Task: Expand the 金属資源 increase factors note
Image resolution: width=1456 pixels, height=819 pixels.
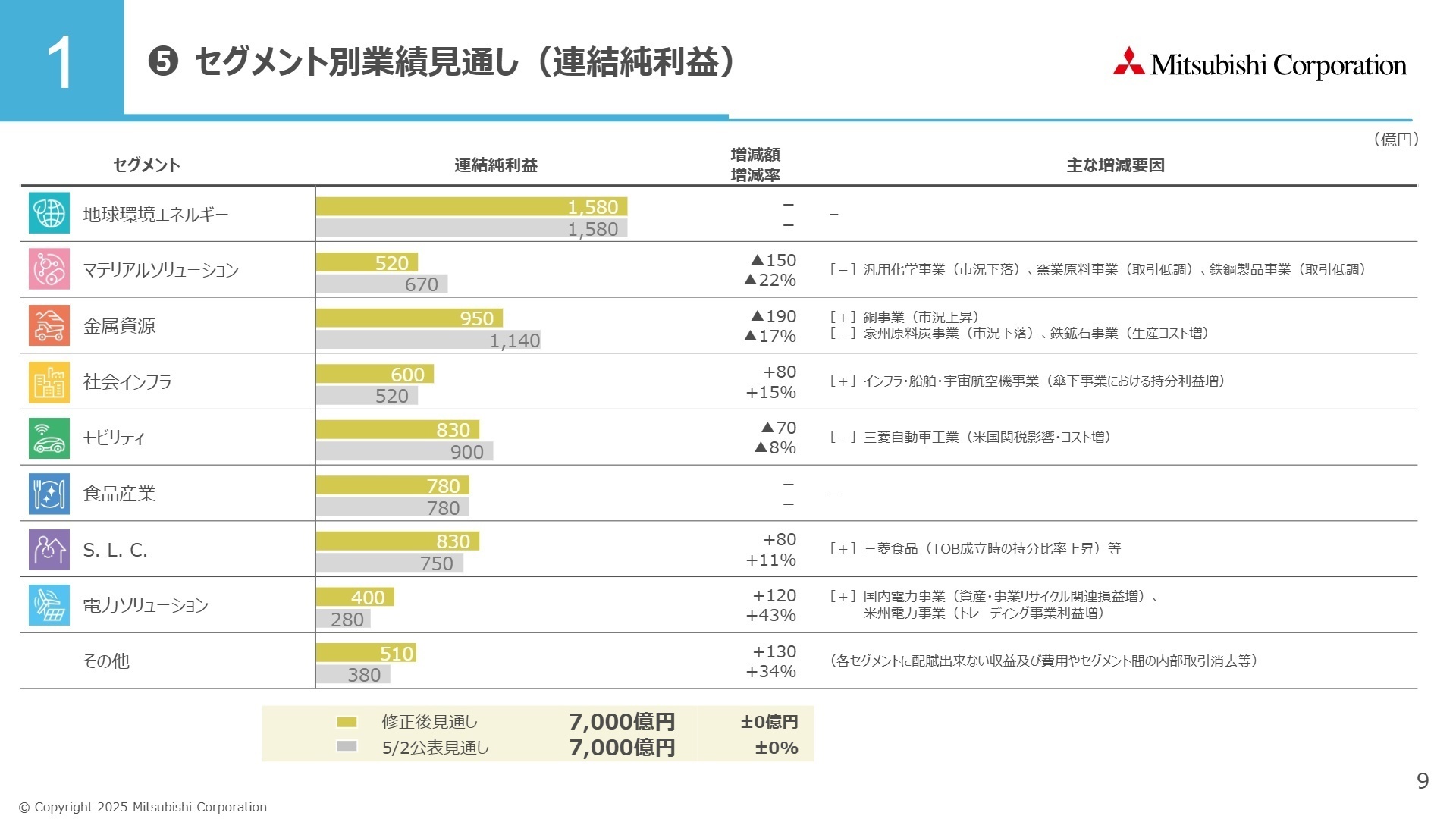Action: point(1020,325)
